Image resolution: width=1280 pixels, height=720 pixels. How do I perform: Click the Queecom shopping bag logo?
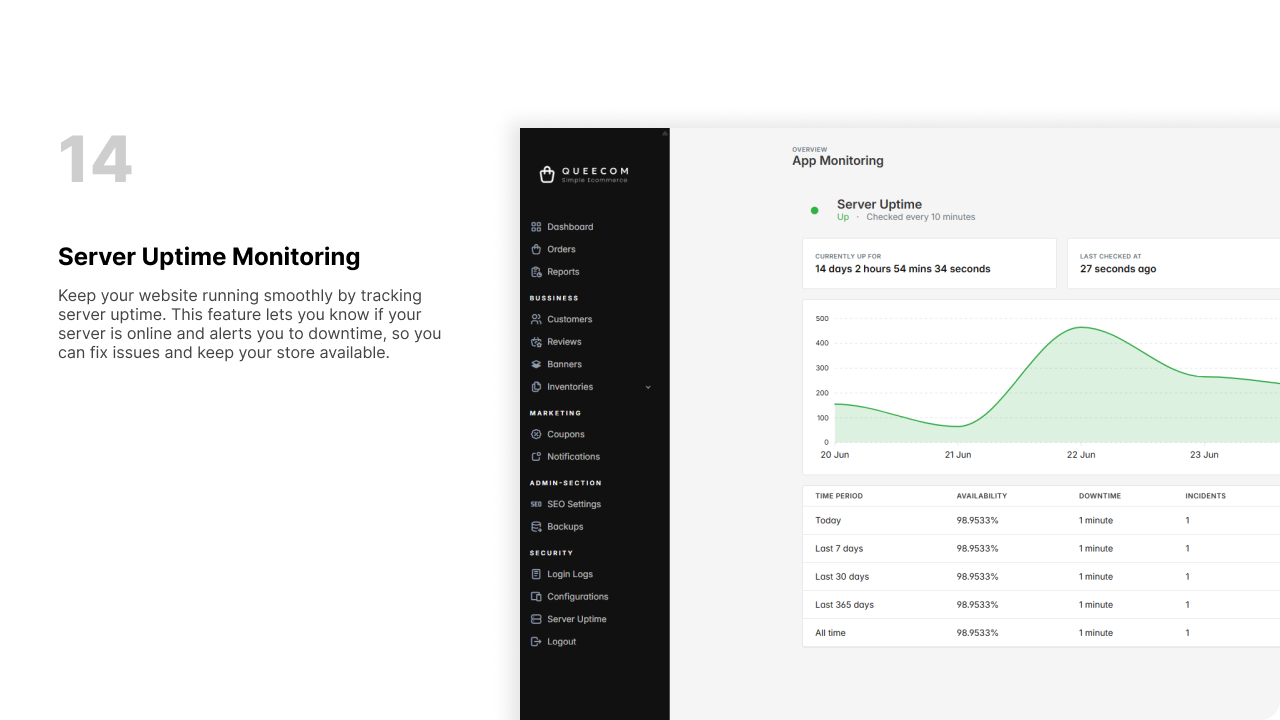tap(546, 174)
